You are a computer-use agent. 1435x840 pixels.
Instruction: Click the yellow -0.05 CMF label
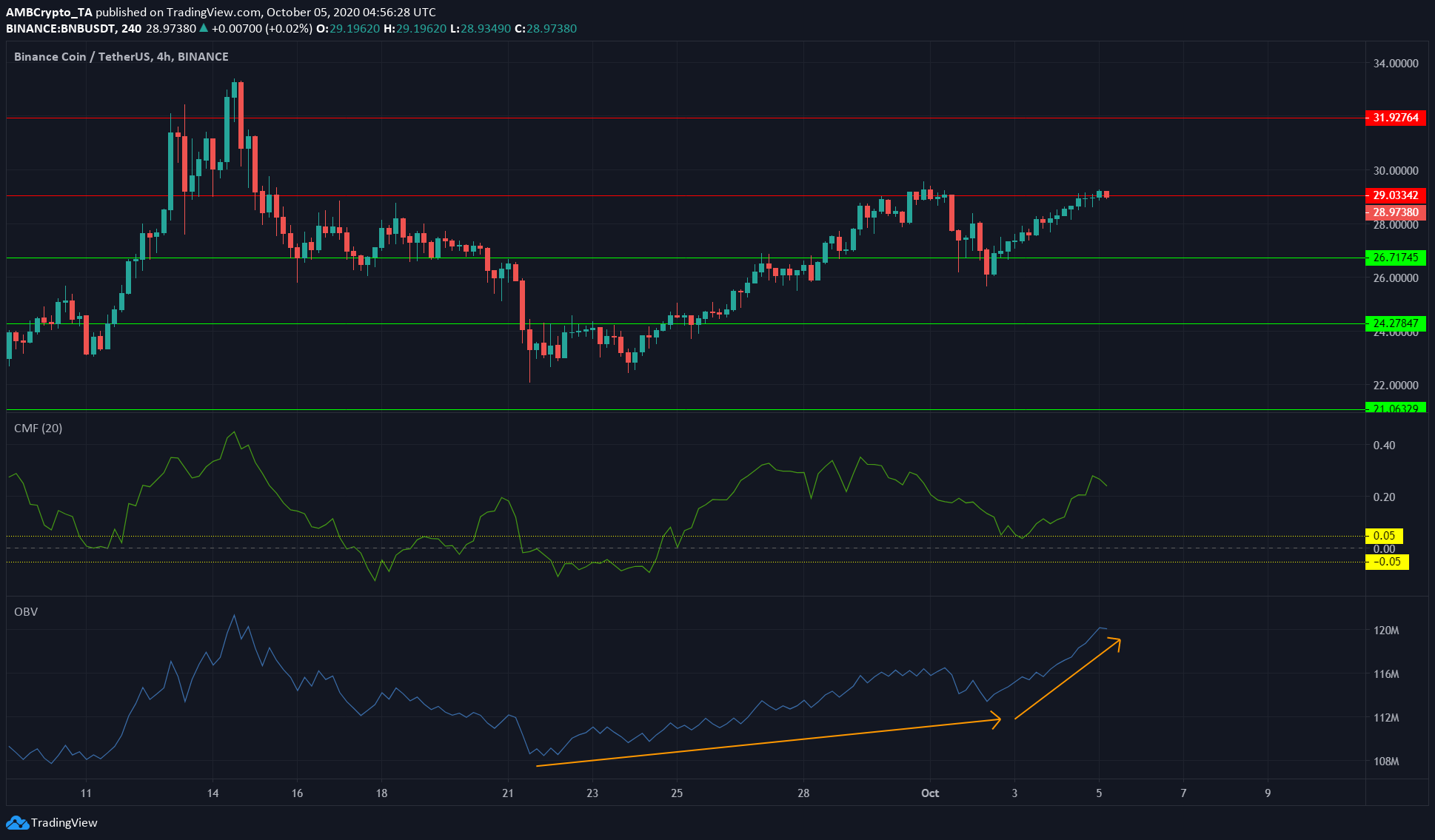pyautogui.click(x=1387, y=562)
